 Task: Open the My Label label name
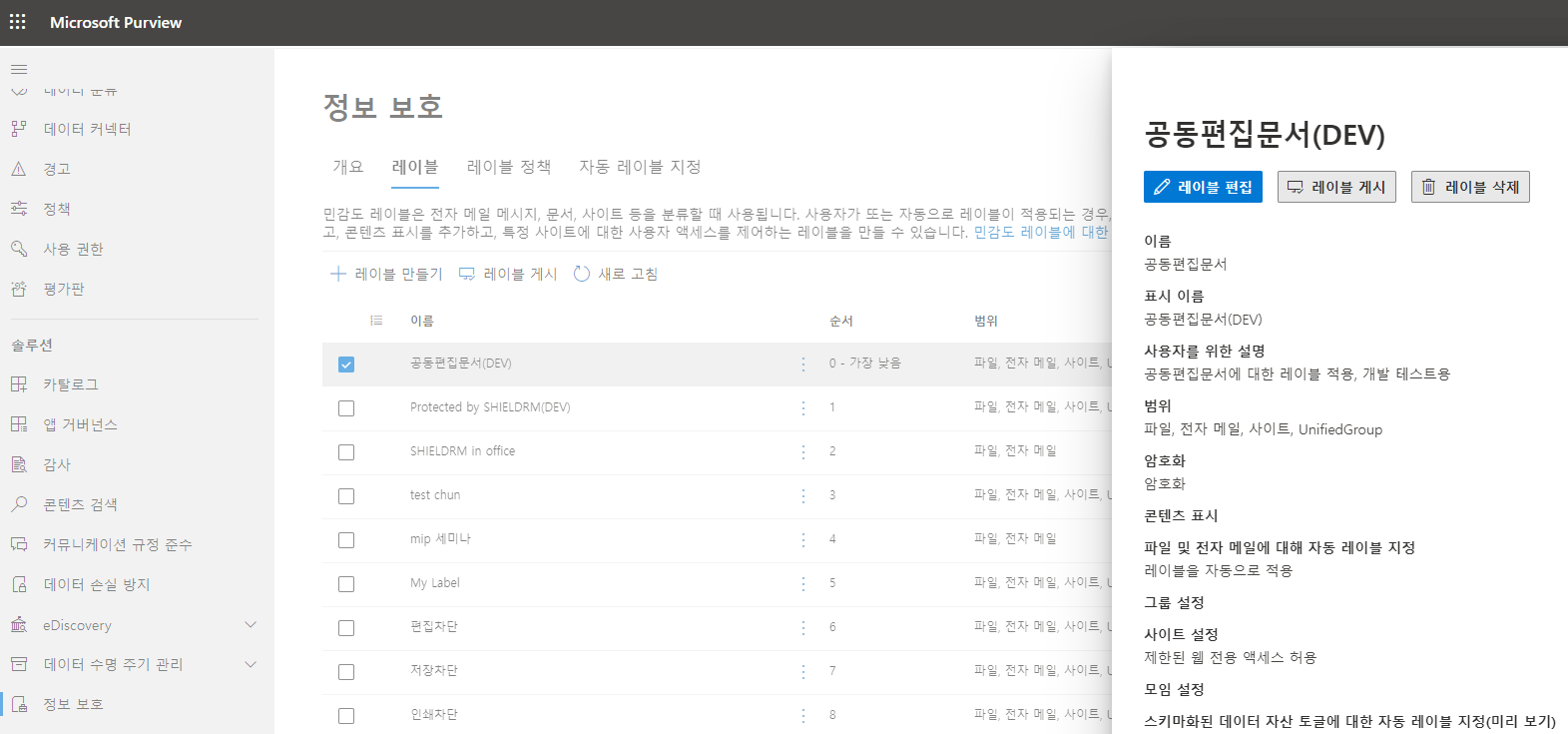click(435, 583)
